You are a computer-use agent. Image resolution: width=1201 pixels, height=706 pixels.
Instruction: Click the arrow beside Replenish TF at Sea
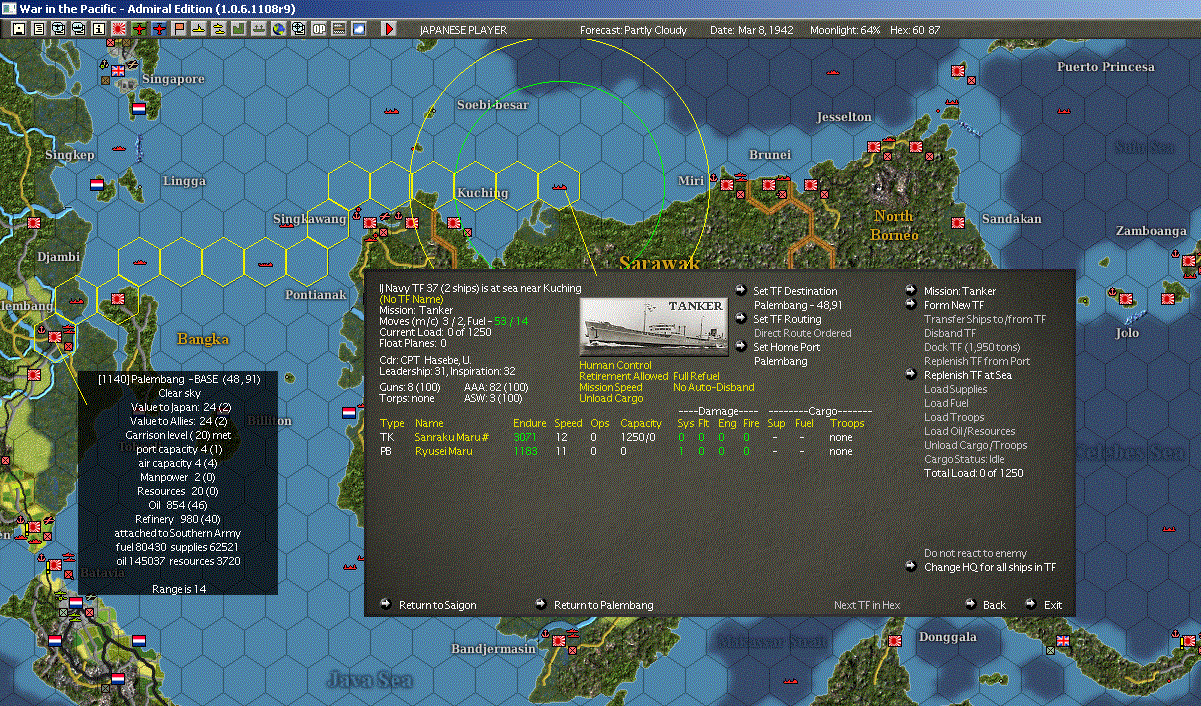911,375
